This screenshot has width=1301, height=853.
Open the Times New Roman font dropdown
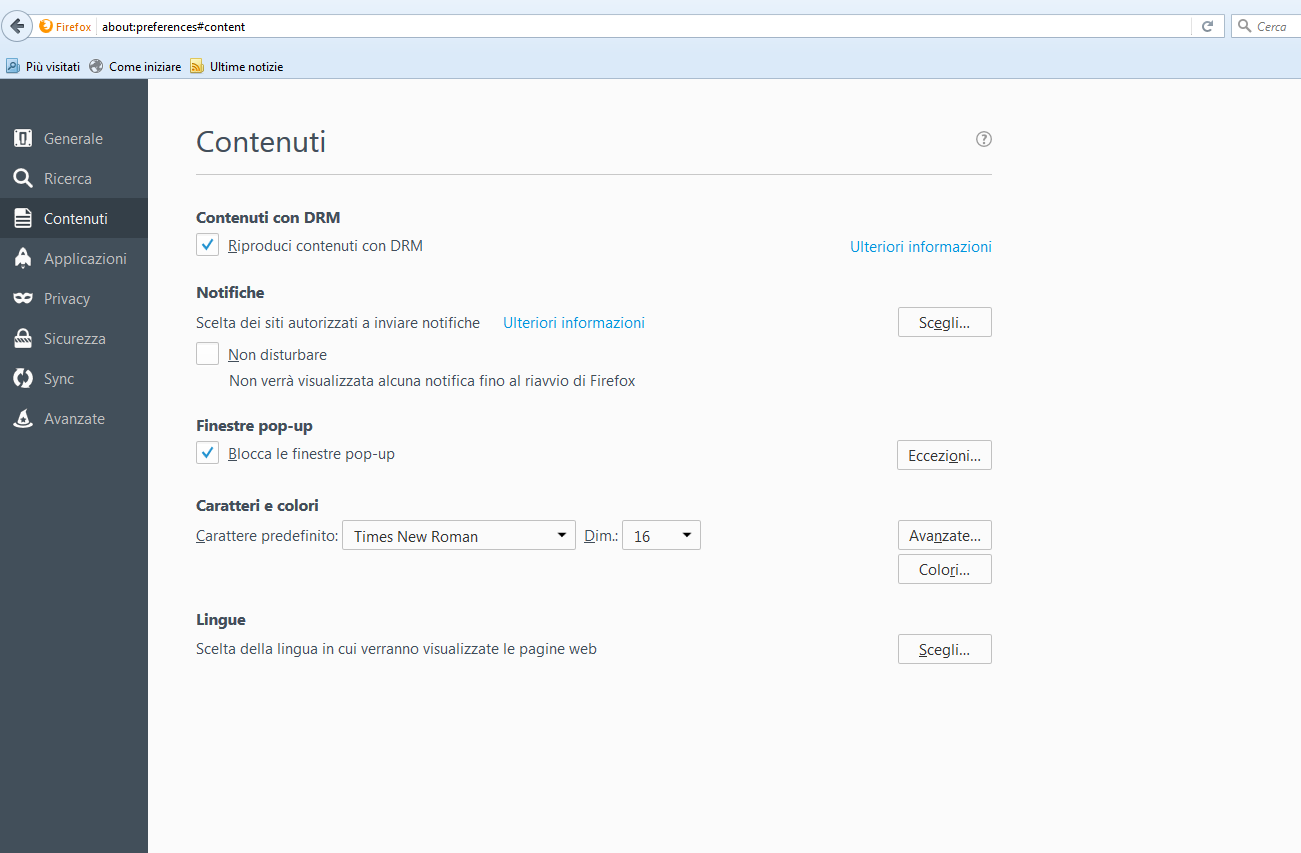pyautogui.click(x=458, y=536)
